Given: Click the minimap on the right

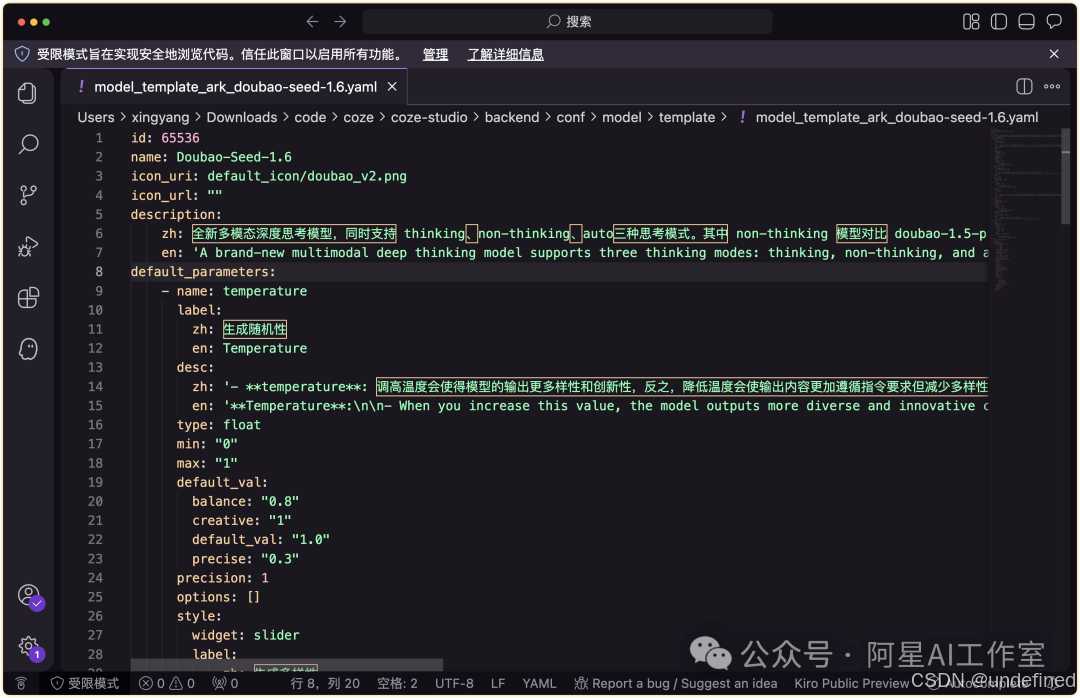Looking at the screenshot, I should (1025, 207).
